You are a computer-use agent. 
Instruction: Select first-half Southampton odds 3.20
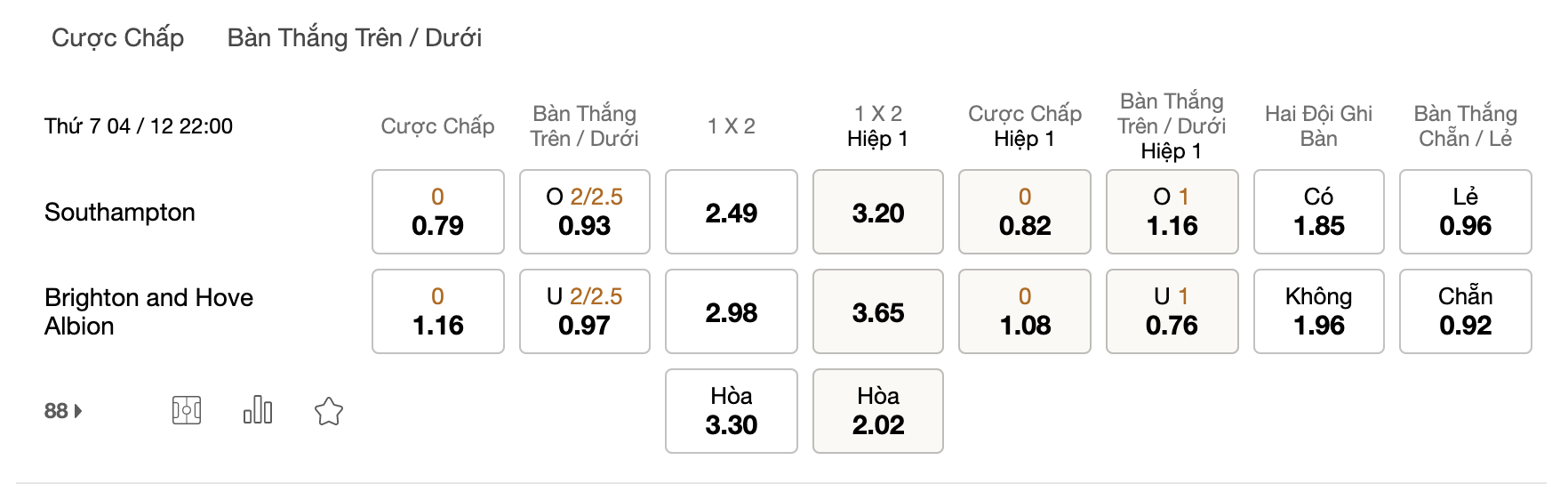click(x=878, y=212)
